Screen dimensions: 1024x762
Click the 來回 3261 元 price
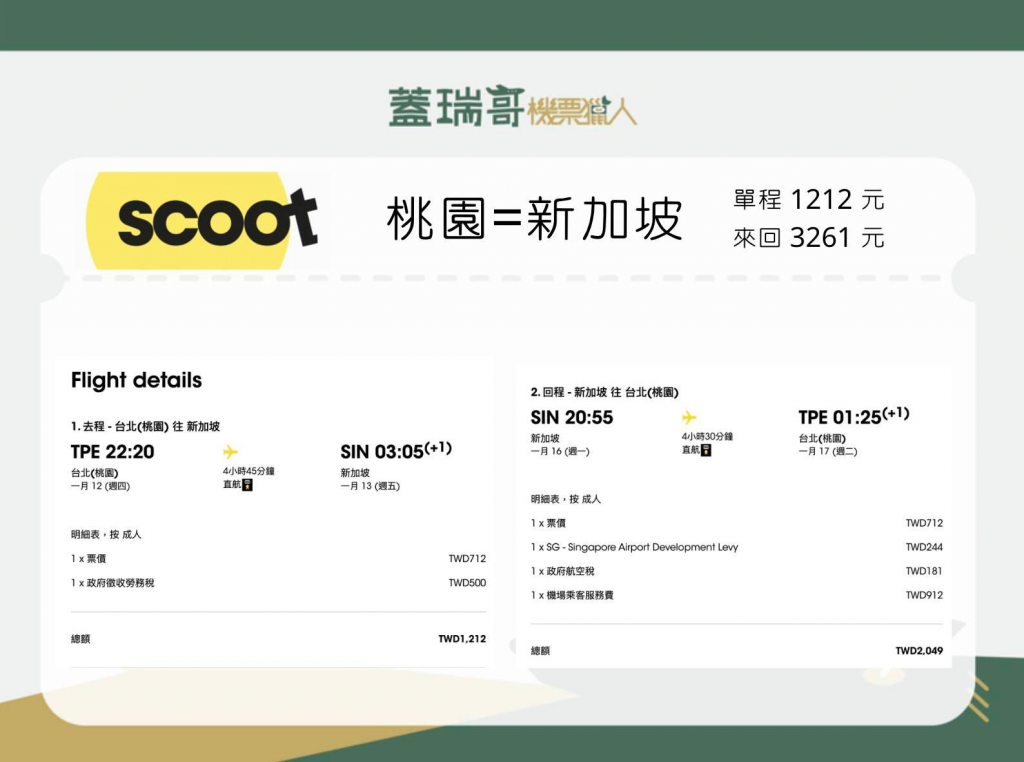tap(808, 238)
